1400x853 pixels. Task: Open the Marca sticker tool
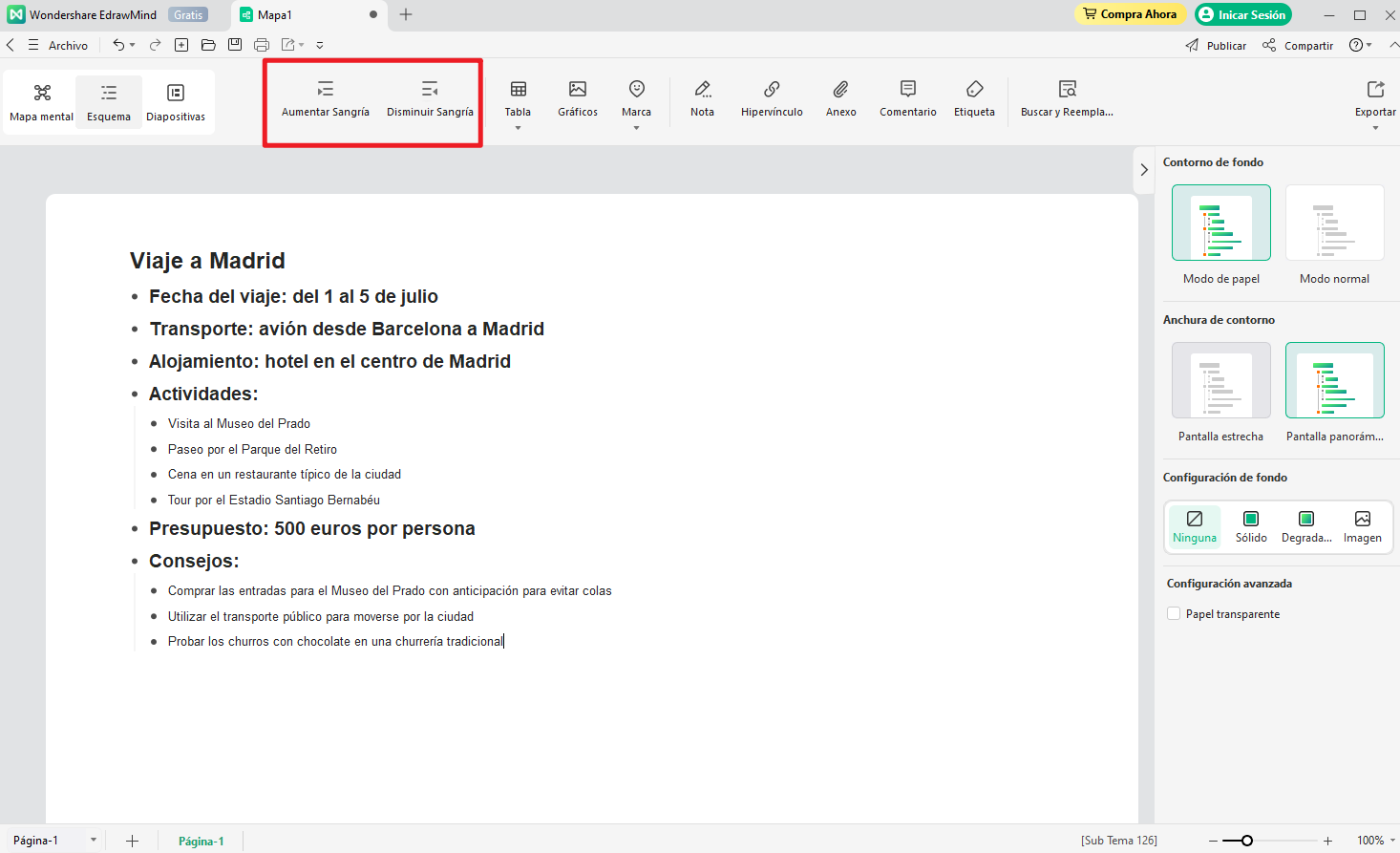(636, 99)
